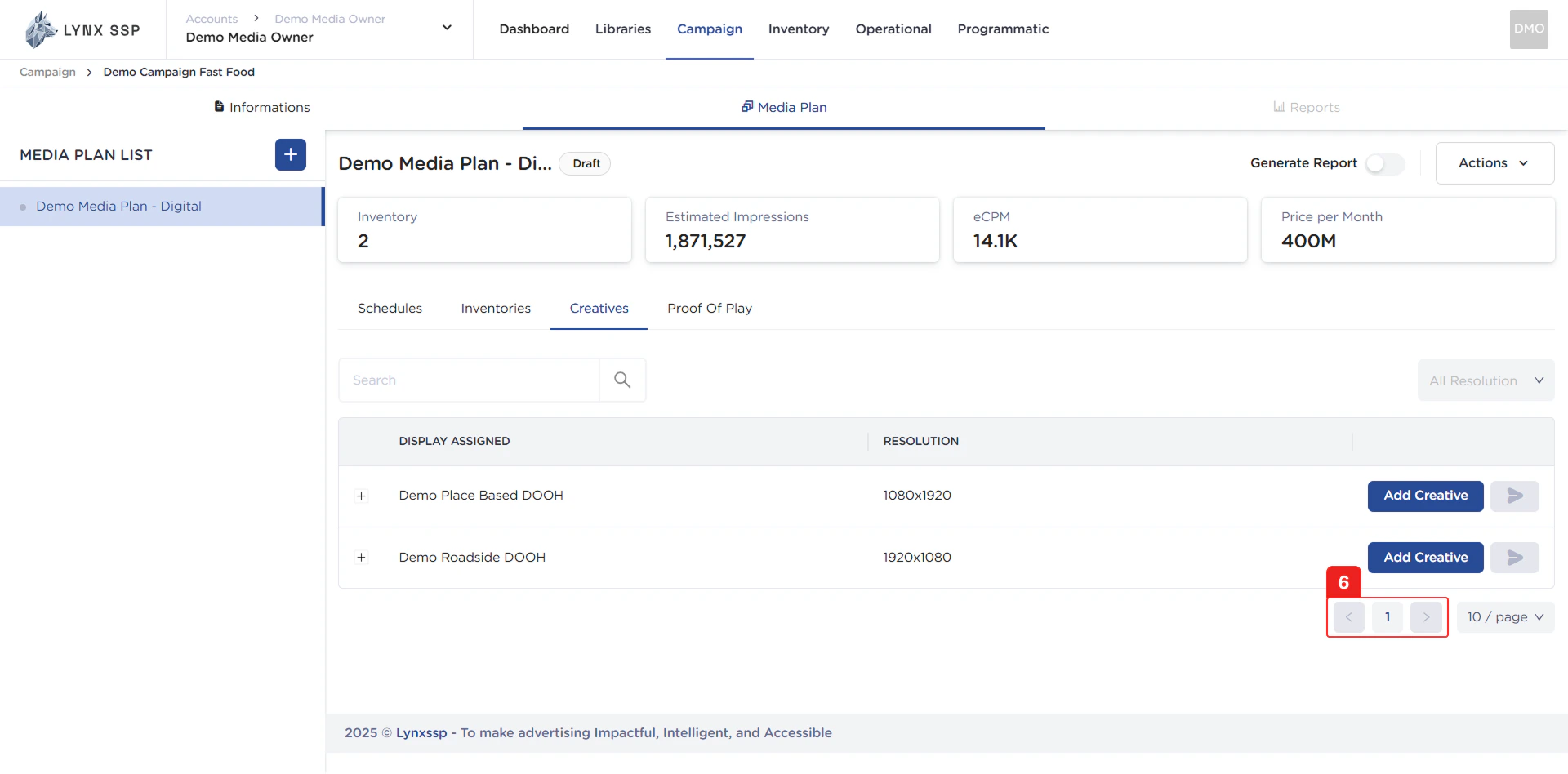This screenshot has width=1568, height=774.
Task: Expand the Demo Place Based DOOH row
Action: pyautogui.click(x=362, y=496)
